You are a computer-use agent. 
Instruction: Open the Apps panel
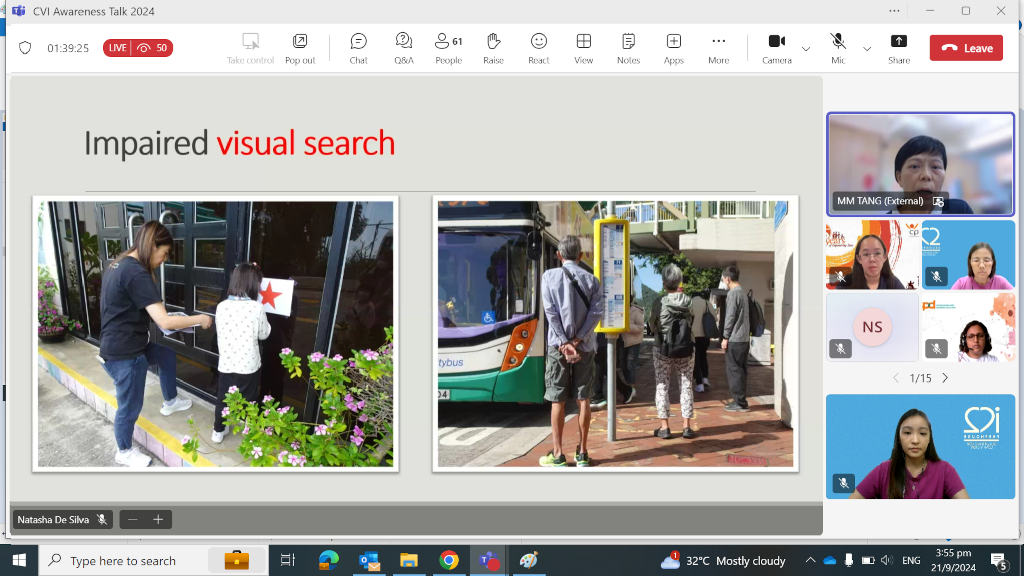tap(674, 47)
